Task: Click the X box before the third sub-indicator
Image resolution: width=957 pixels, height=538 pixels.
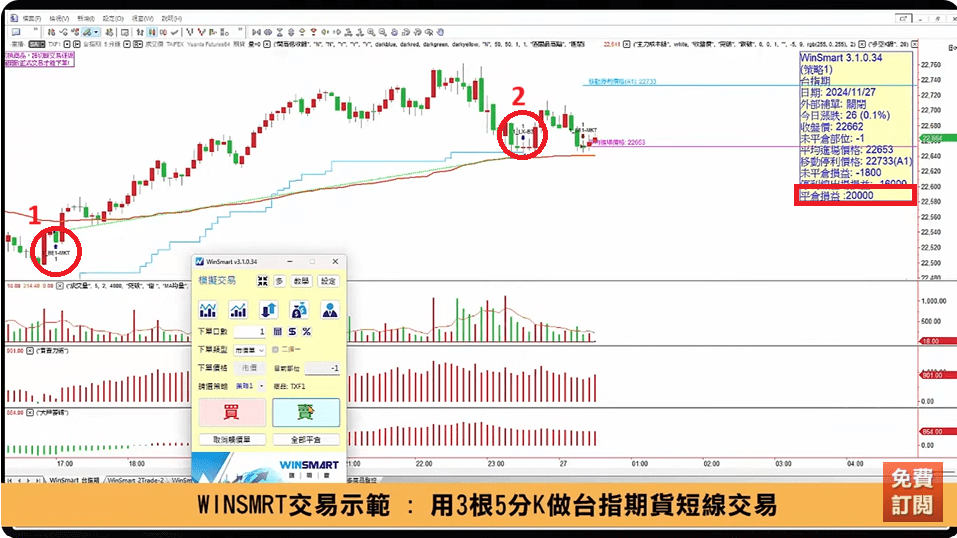Action: 29,413
